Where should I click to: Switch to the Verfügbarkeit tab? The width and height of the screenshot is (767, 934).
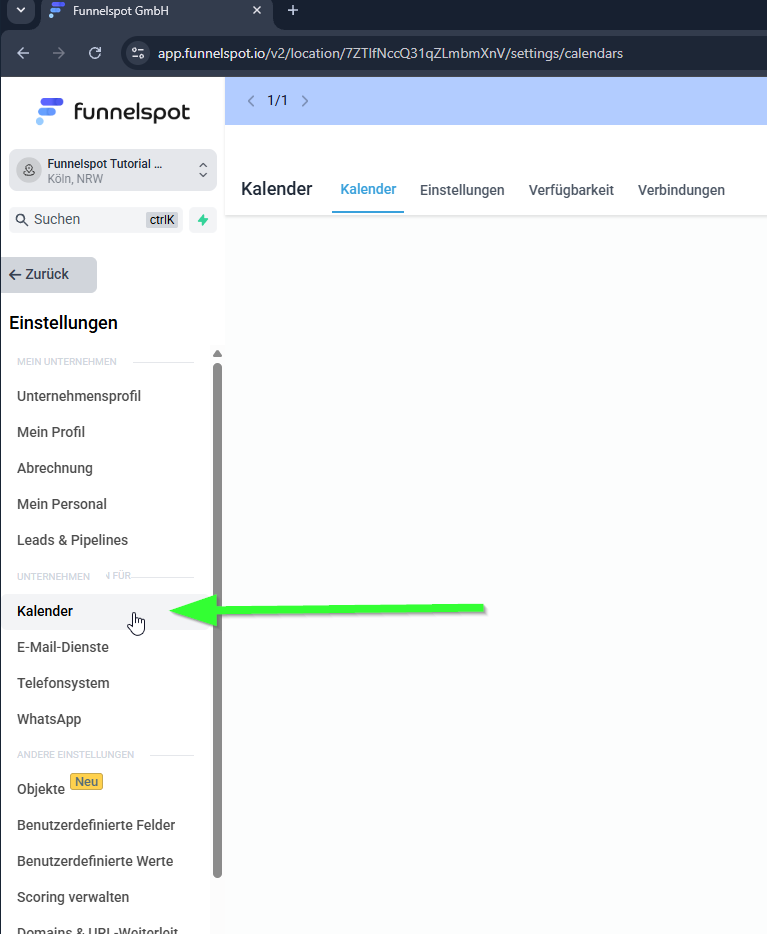(571, 190)
